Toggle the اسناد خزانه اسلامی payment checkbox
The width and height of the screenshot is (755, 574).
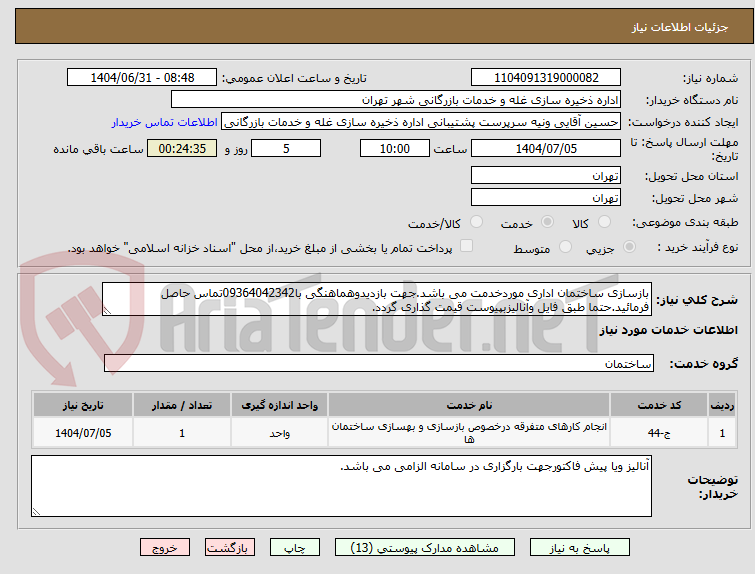(466, 246)
